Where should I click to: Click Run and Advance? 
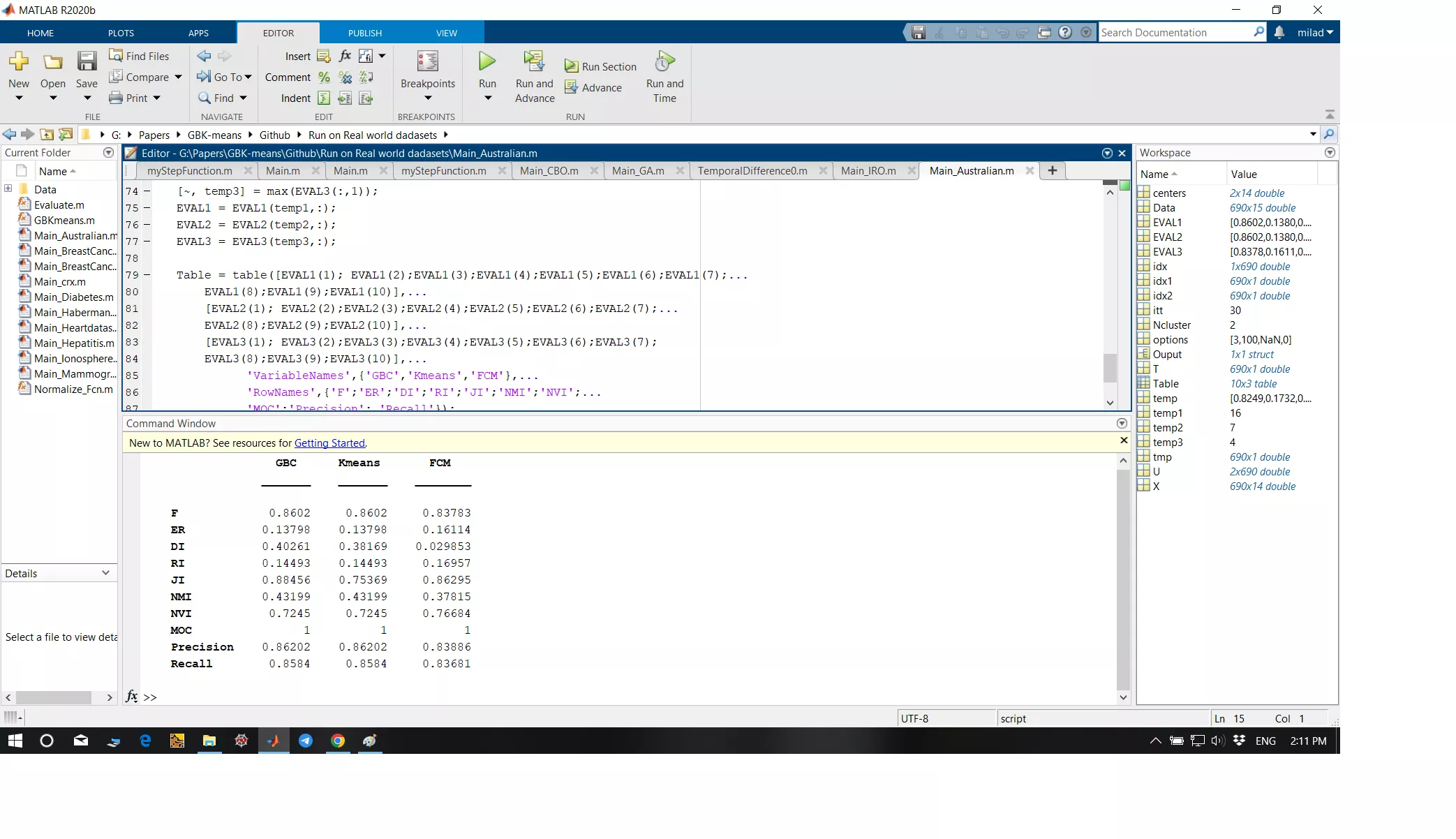pyautogui.click(x=535, y=77)
